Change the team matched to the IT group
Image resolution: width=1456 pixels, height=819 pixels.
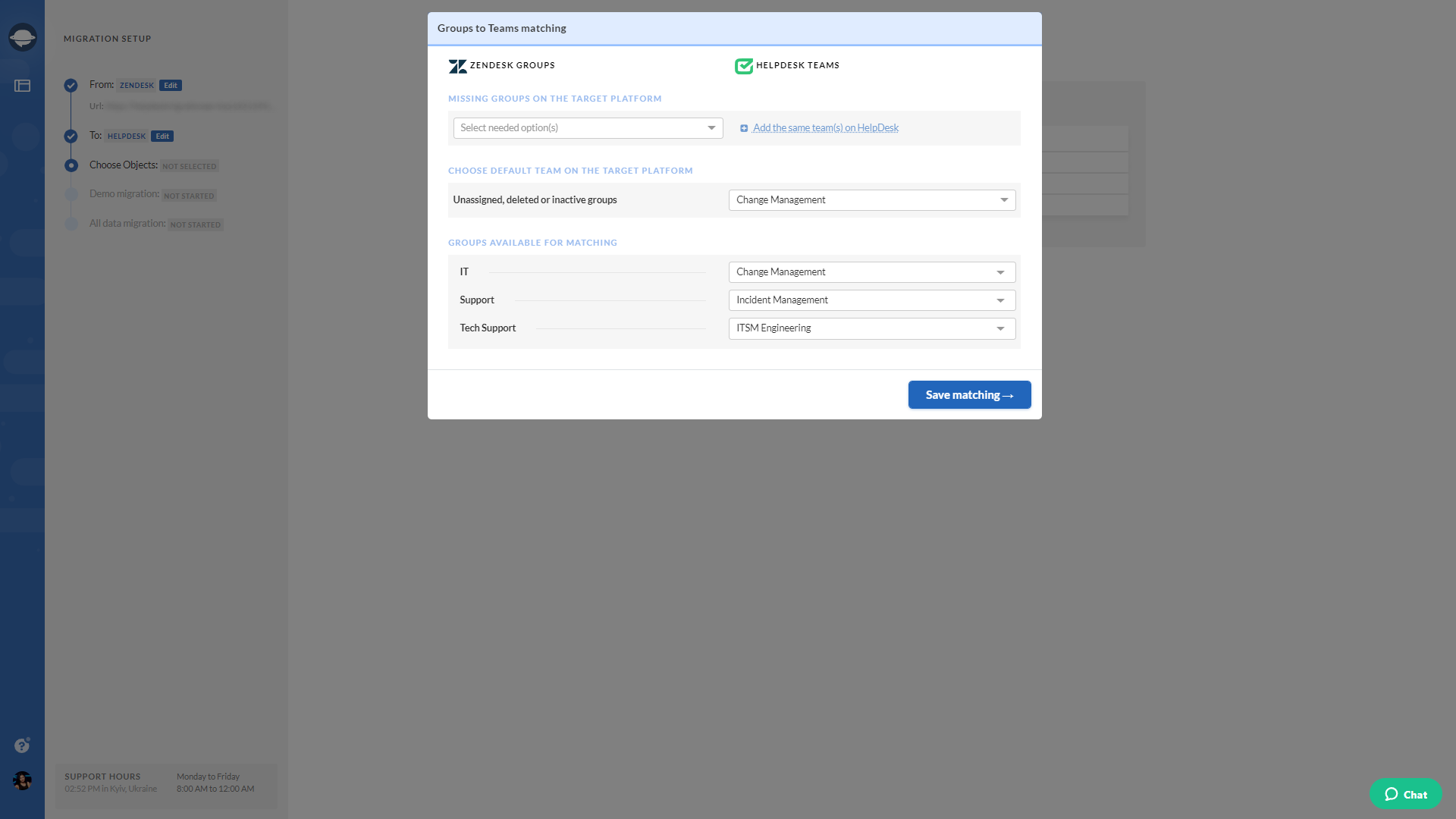[x=871, y=271]
